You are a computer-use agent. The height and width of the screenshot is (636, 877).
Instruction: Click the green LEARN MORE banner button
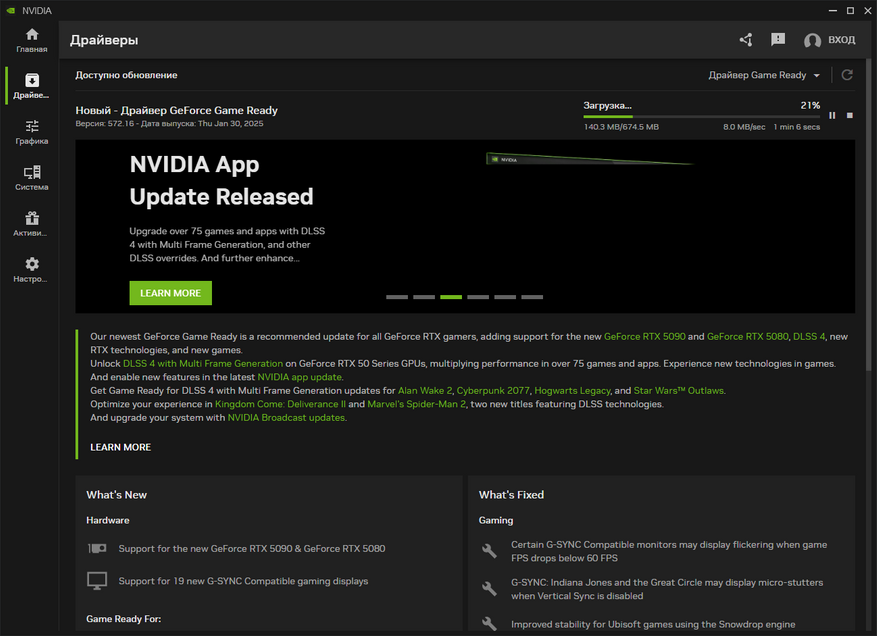tap(171, 293)
